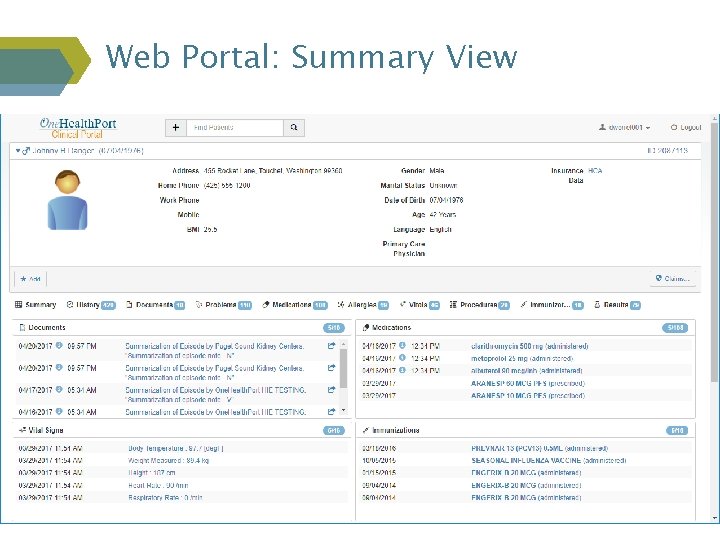Click info icon beside albuterol date

(402, 370)
